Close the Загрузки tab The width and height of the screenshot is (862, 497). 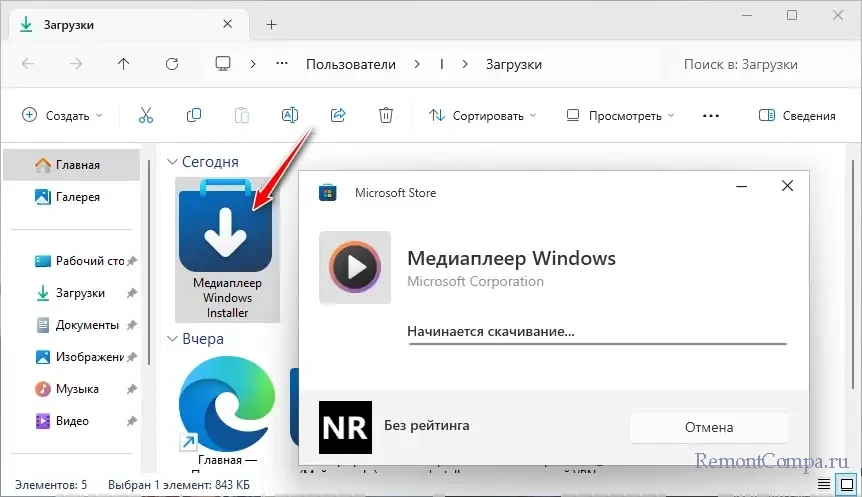[228, 24]
